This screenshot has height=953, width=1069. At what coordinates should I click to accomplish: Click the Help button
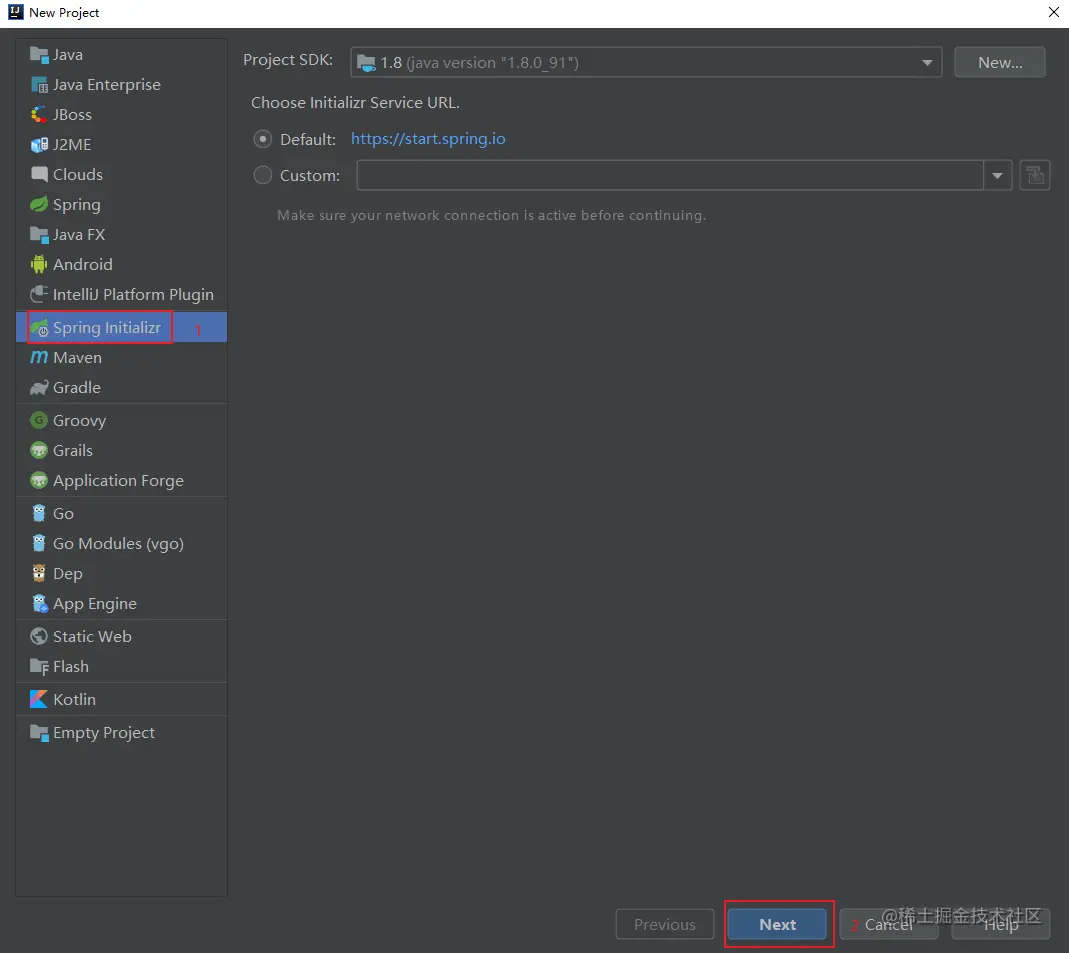[1000, 924]
